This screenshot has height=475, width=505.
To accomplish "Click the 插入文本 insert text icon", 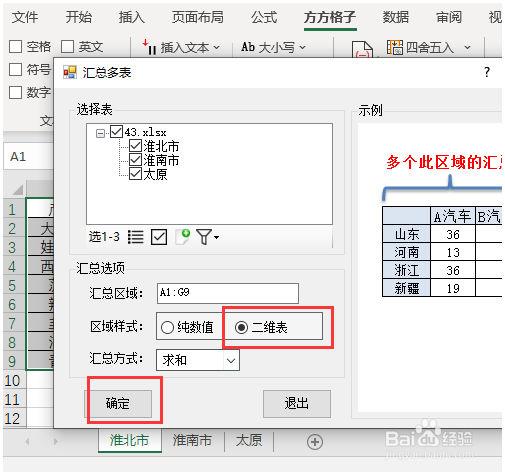I will 149,47.
